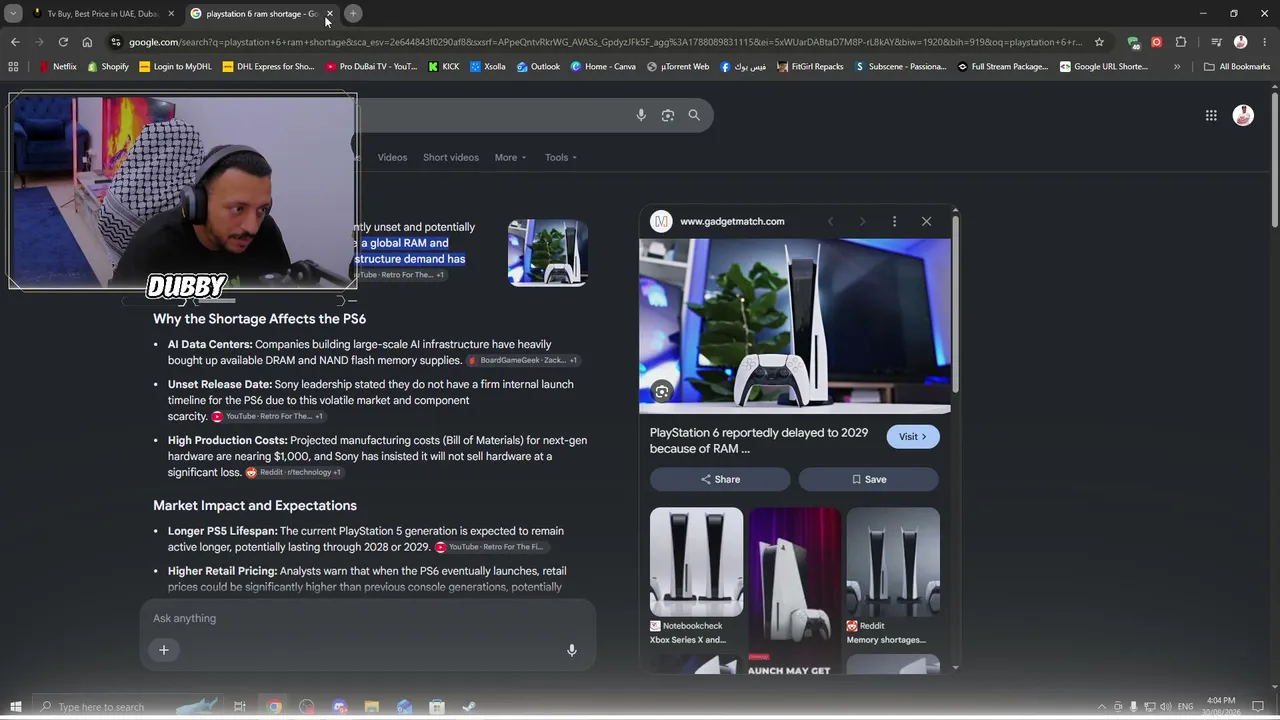
Task: Open the Google apps grid
Action: 1211,116
